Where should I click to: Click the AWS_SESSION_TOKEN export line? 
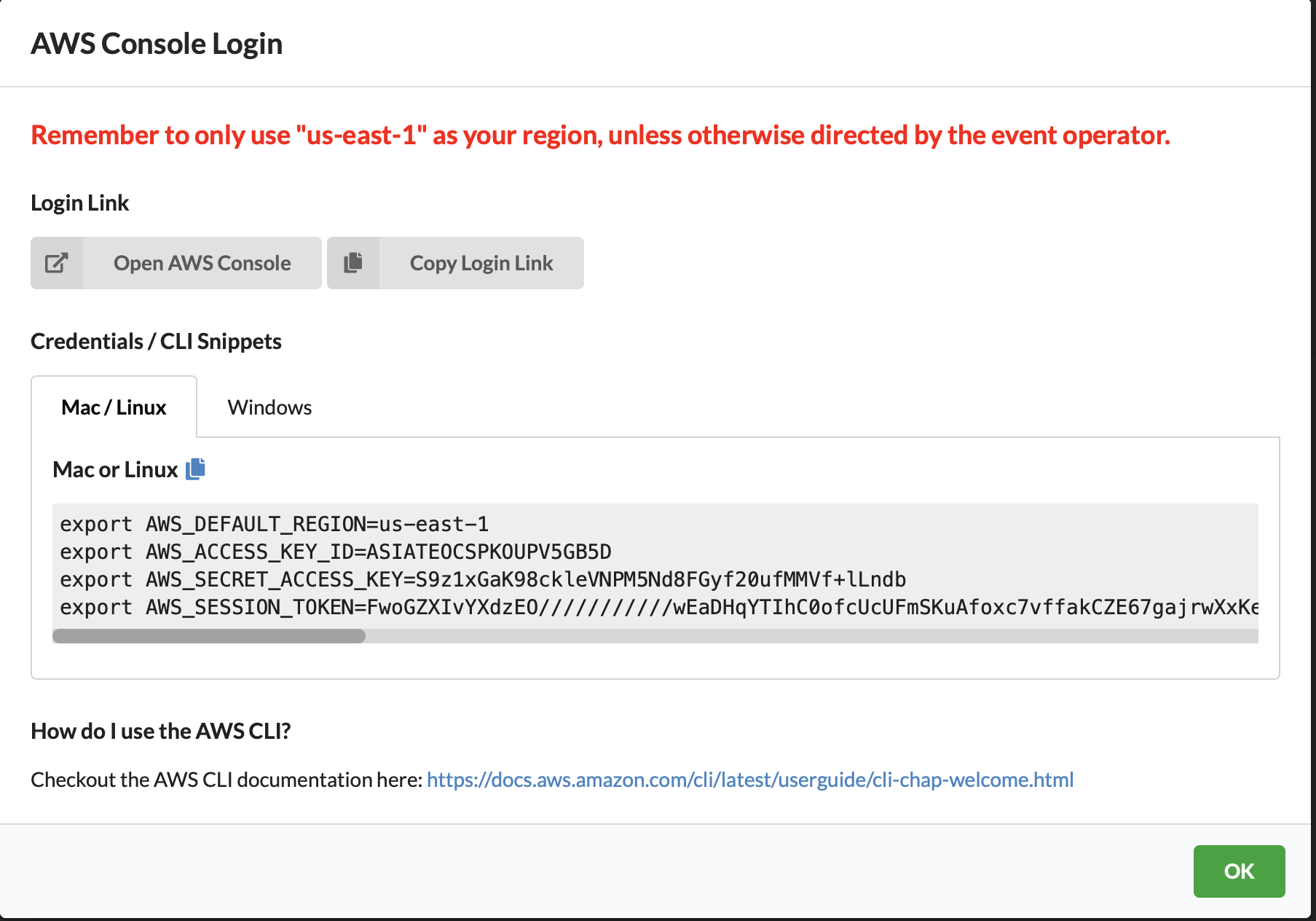[x=659, y=607]
